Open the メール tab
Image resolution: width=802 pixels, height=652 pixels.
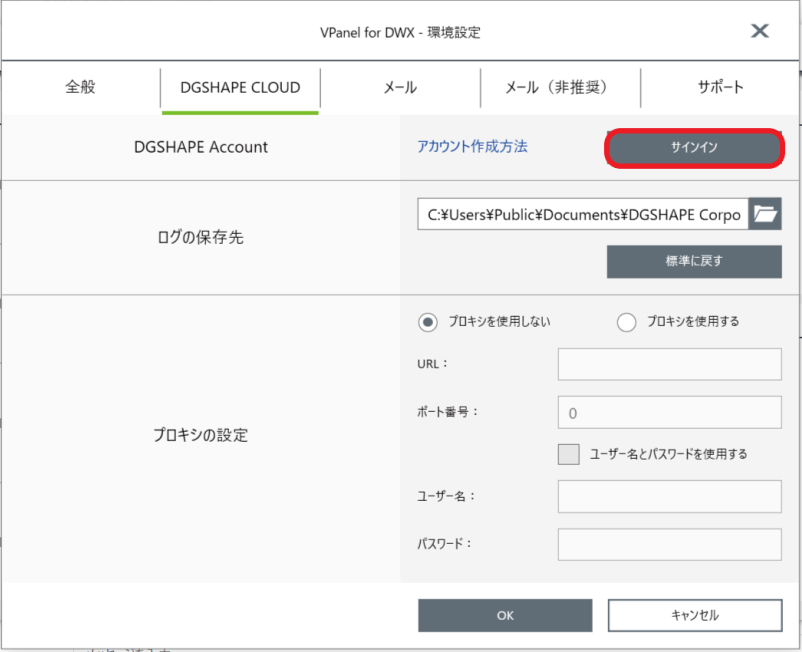pos(400,87)
